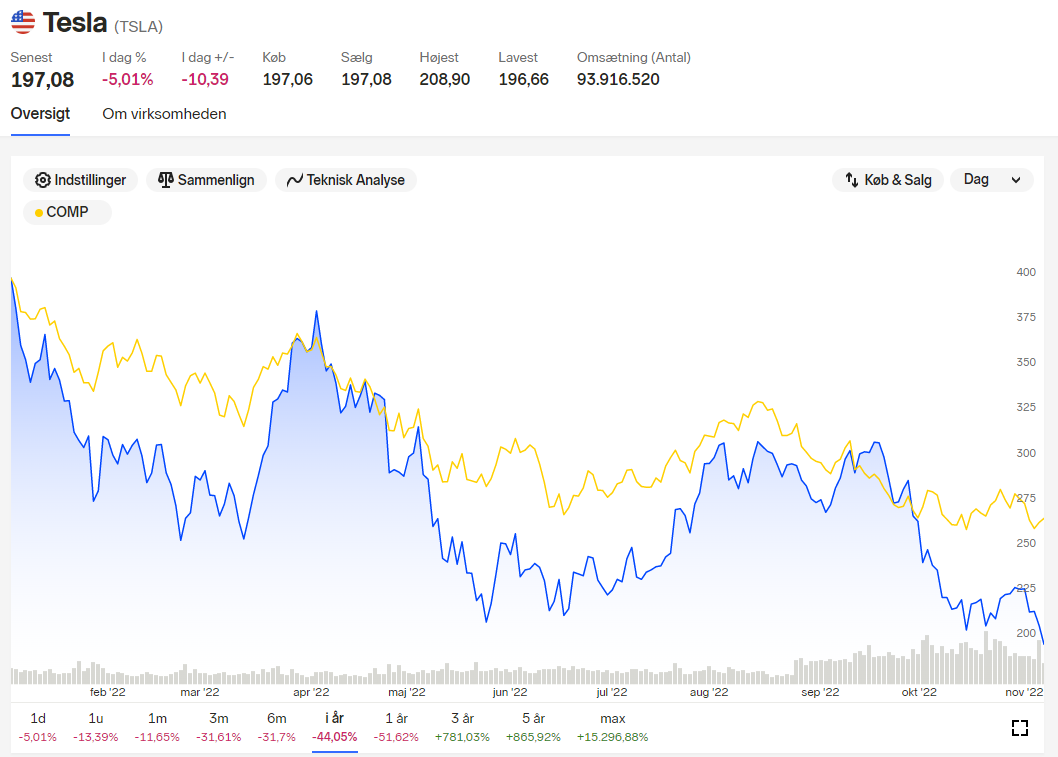Select the Oversigt tab
Screen dimensions: 1058x757
(40, 113)
